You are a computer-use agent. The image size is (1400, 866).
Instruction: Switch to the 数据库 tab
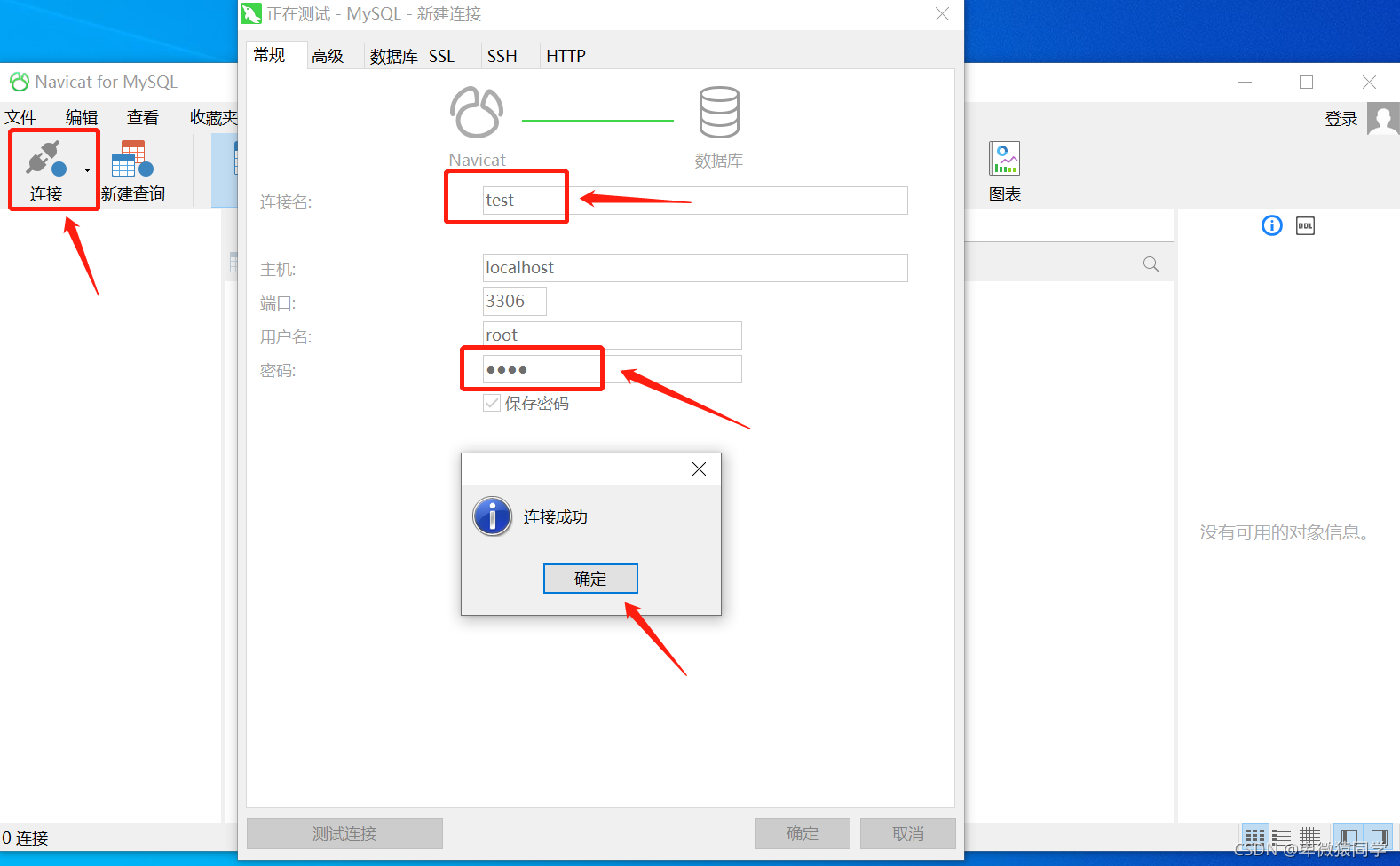coord(393,56)
